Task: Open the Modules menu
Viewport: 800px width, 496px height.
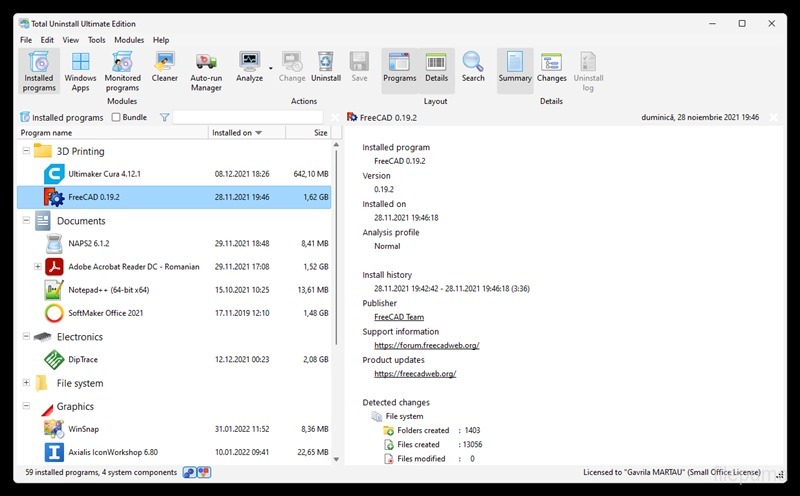Action: [129, 40]
